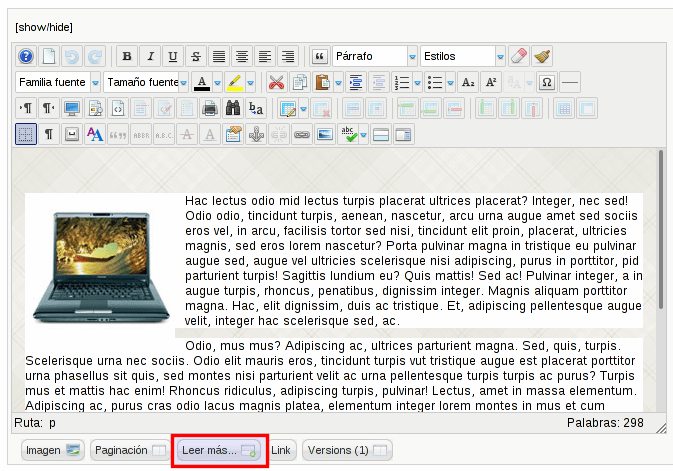Select the laptop image in editor
The width and height of the screenshot is (673, 471).
click(x=102, y=267)
